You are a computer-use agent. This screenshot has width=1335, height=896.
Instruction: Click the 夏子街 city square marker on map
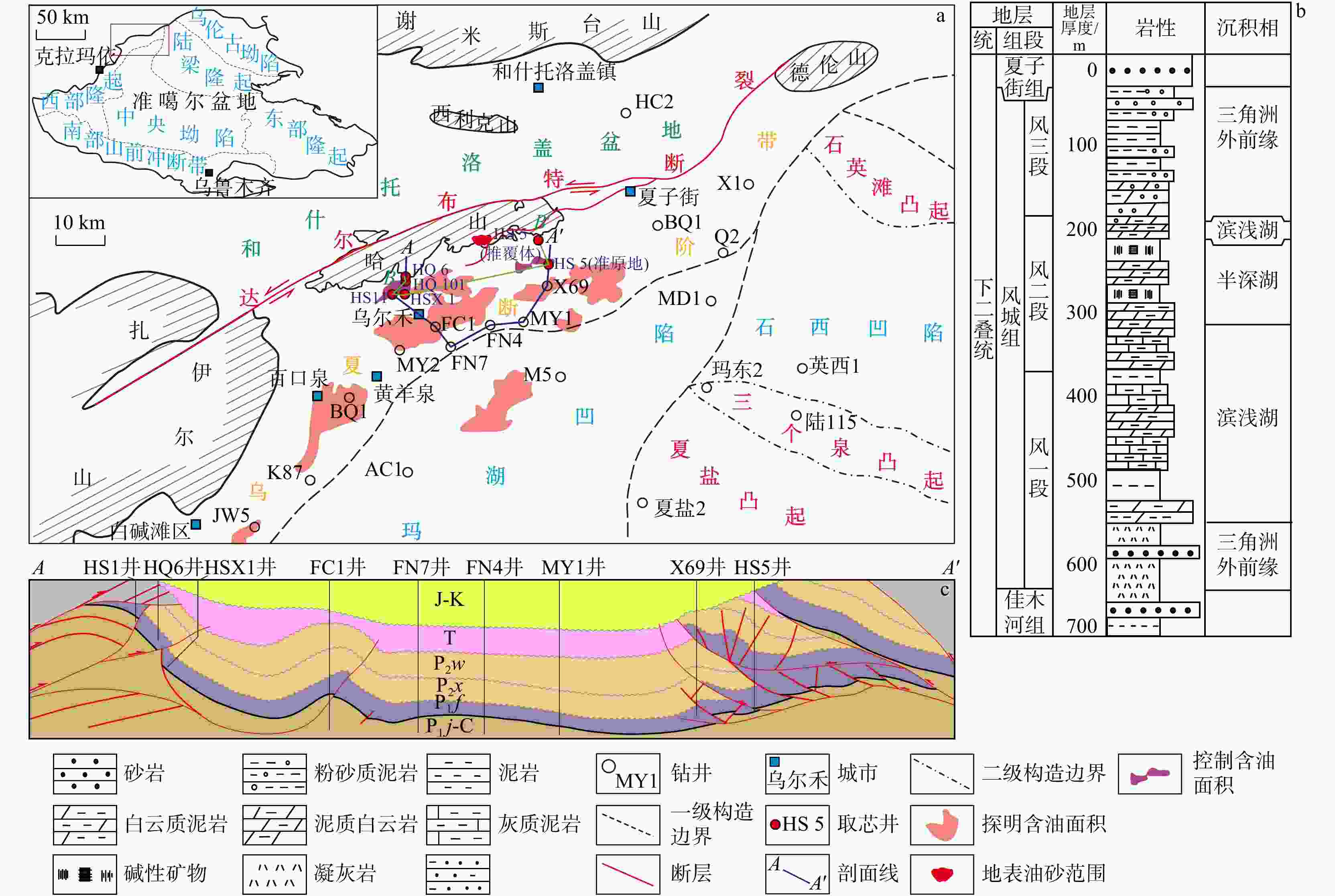[x=630, y=191]
